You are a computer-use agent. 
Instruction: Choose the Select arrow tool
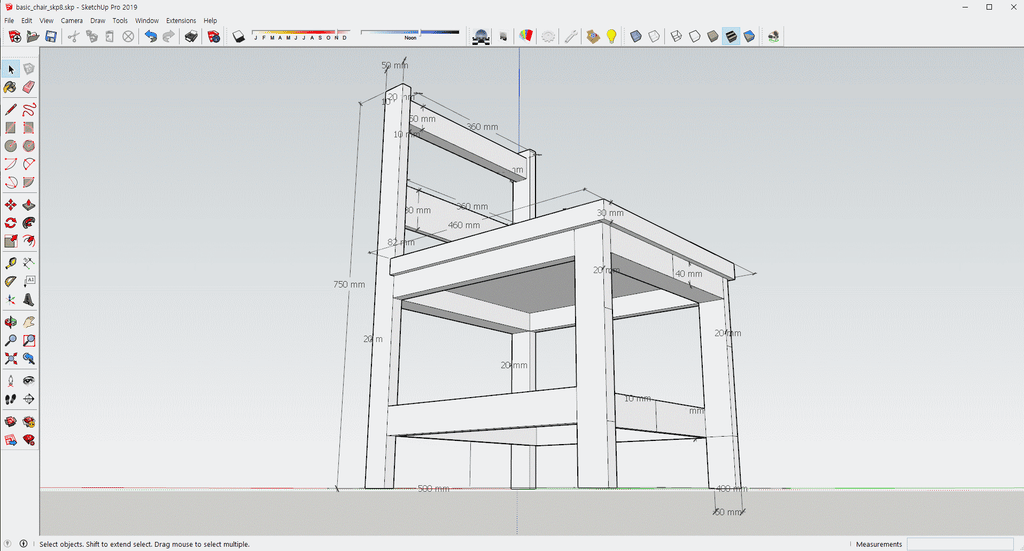tap(10, 69)
